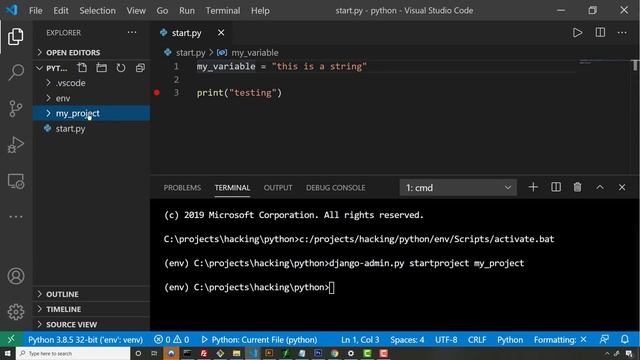
Task: Show additional activity bar views ellipsis
Action: click(x=16, y=217)
